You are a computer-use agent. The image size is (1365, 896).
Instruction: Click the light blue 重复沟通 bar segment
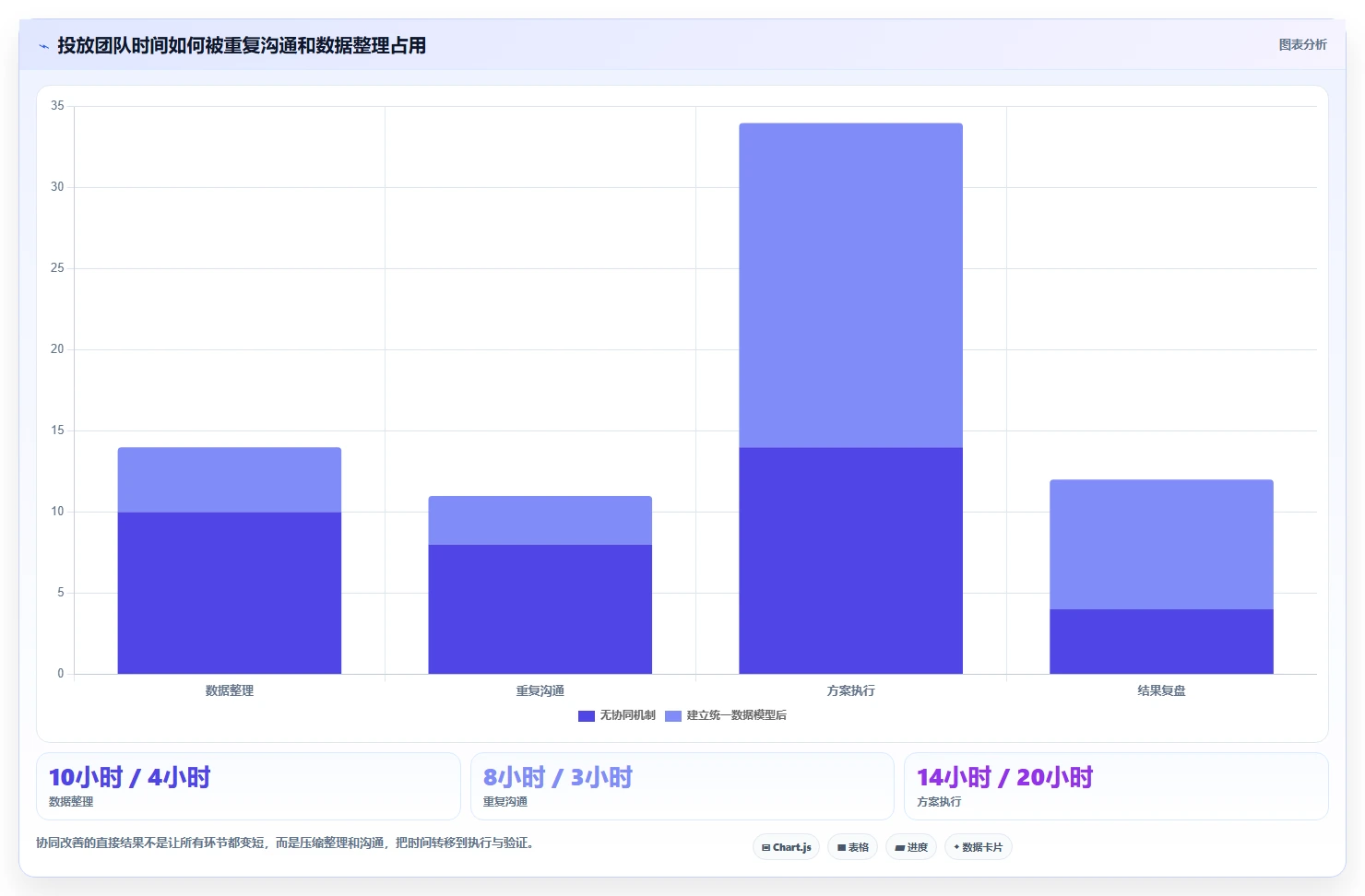(x=540, y=521)
